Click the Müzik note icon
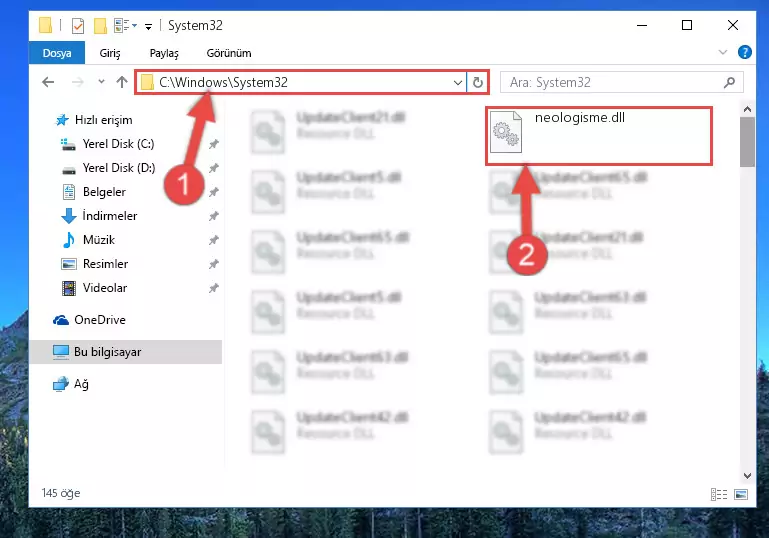769x538 pixels. pos(69,240)
